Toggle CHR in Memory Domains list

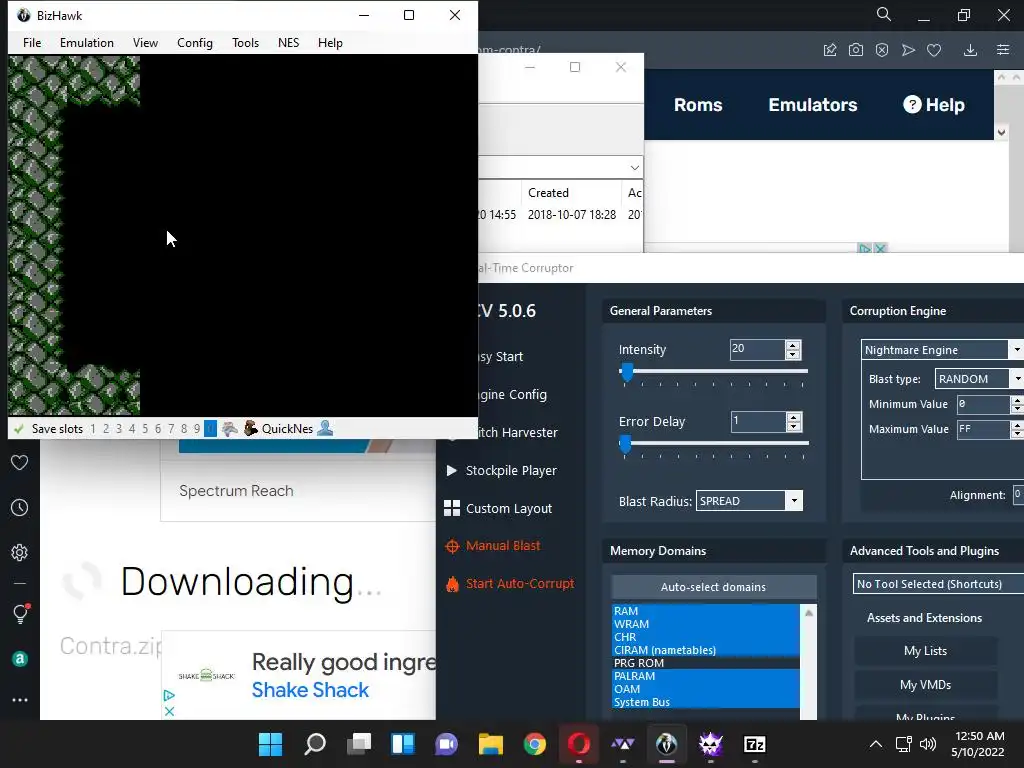tap(705, 637)
